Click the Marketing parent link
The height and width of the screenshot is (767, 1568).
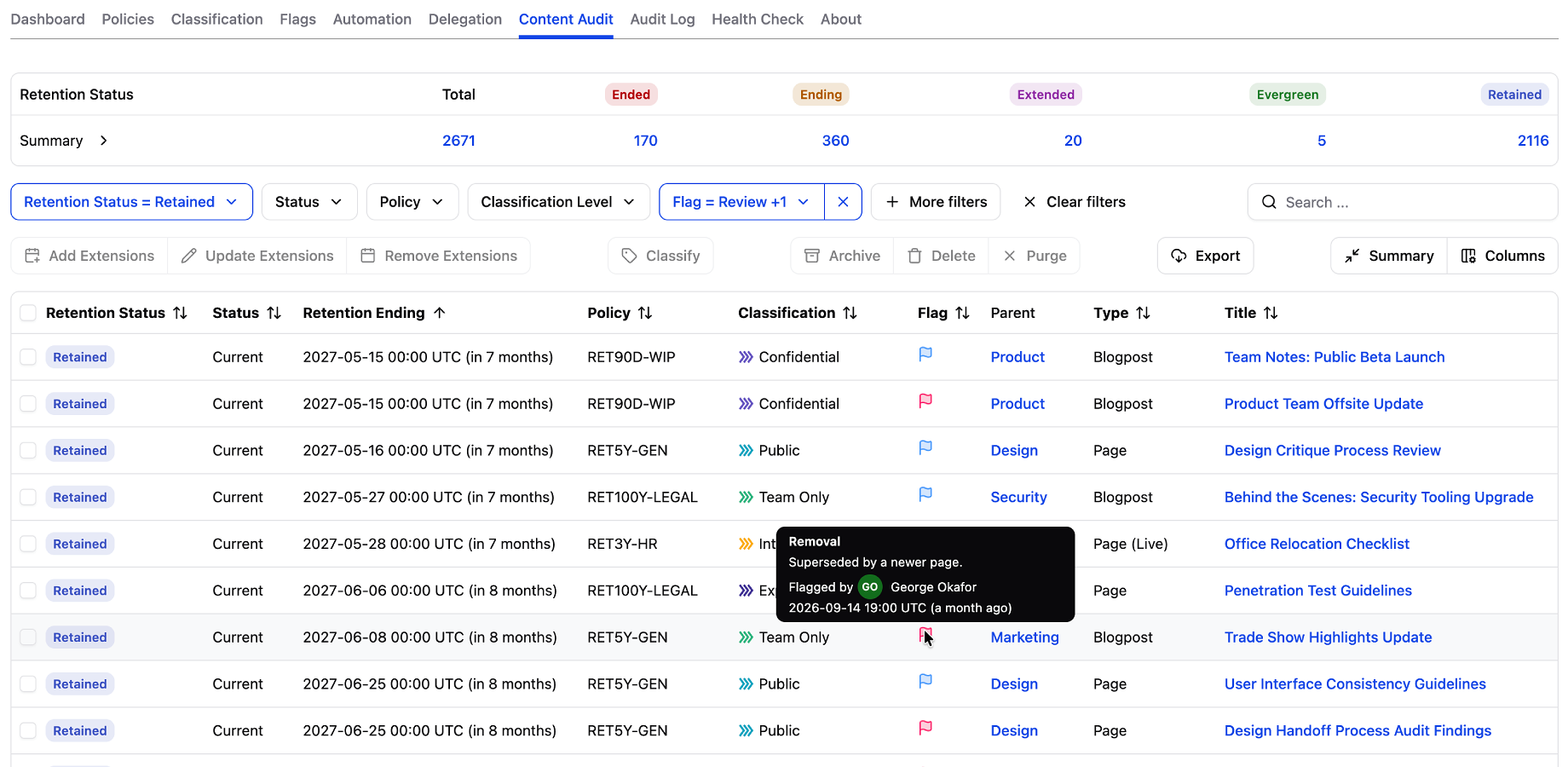(x=1024, y=637)
